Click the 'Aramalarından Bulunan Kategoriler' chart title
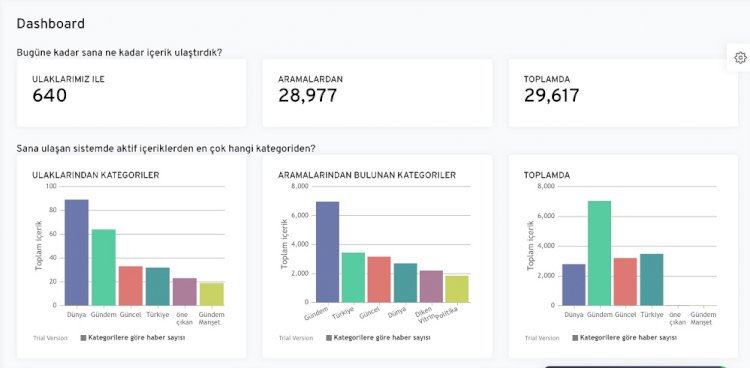Viewport: 750px width, 368px height. point(367,176)
